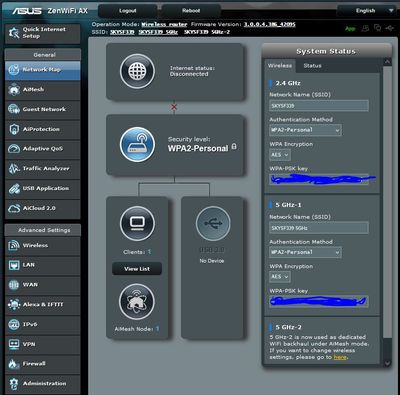400x395 pixels.
Task: Click the Wireless router operation mode link
Action: (x=164, y=24)
